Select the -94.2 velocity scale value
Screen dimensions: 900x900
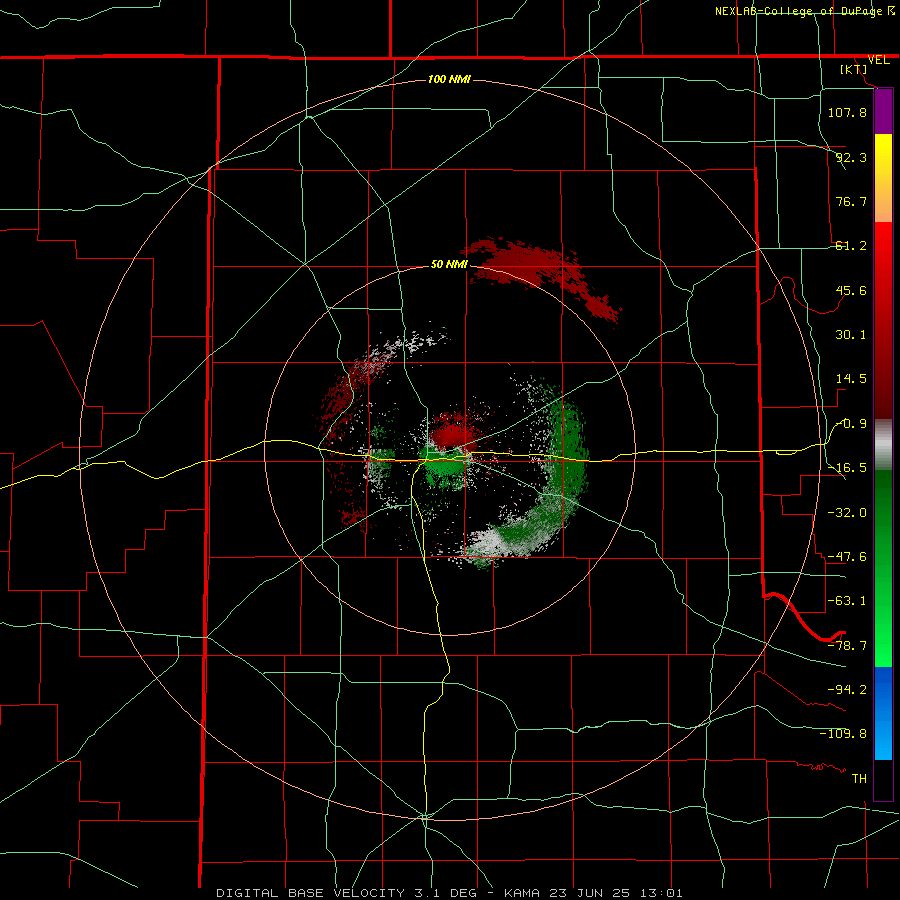click(x=847, y=689)
